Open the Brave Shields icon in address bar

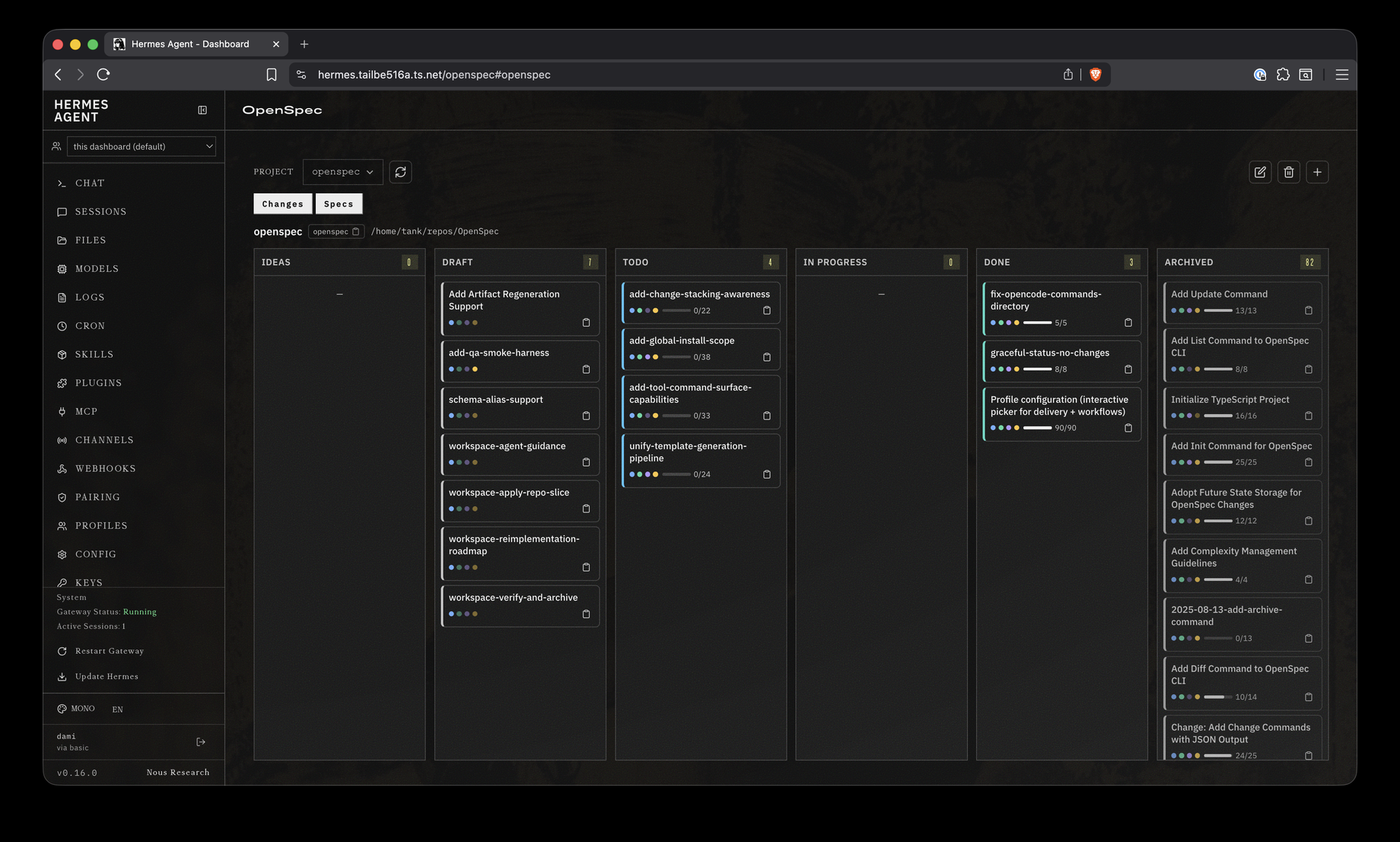click(1096, 75)
